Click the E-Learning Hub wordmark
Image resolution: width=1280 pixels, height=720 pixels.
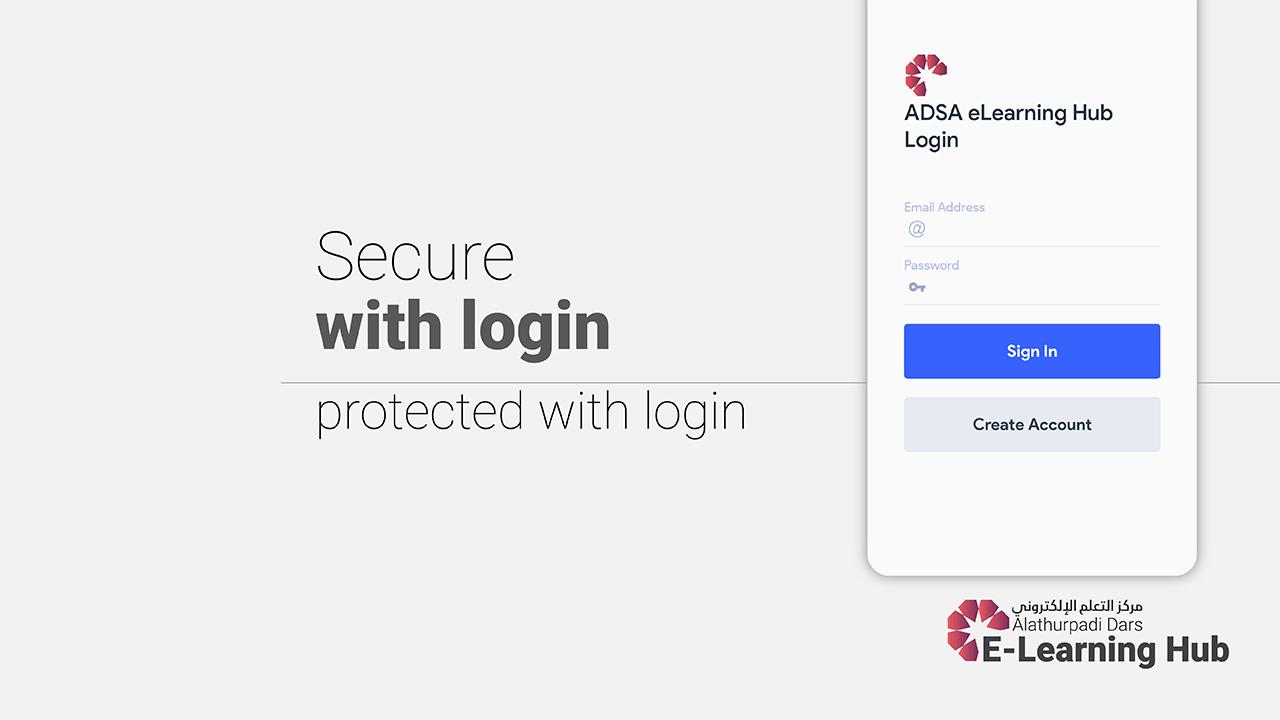coord(1104,650)
